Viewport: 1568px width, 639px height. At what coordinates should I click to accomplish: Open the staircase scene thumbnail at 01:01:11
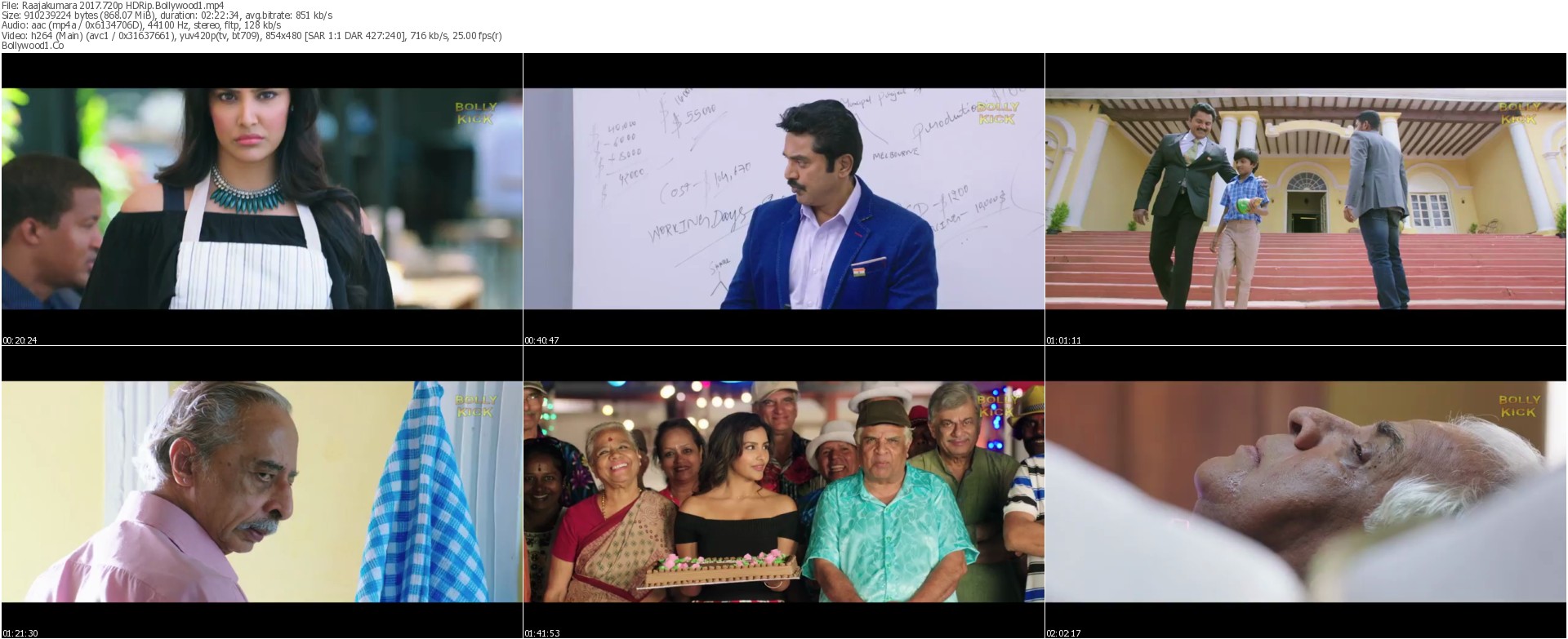[1306, 199]
